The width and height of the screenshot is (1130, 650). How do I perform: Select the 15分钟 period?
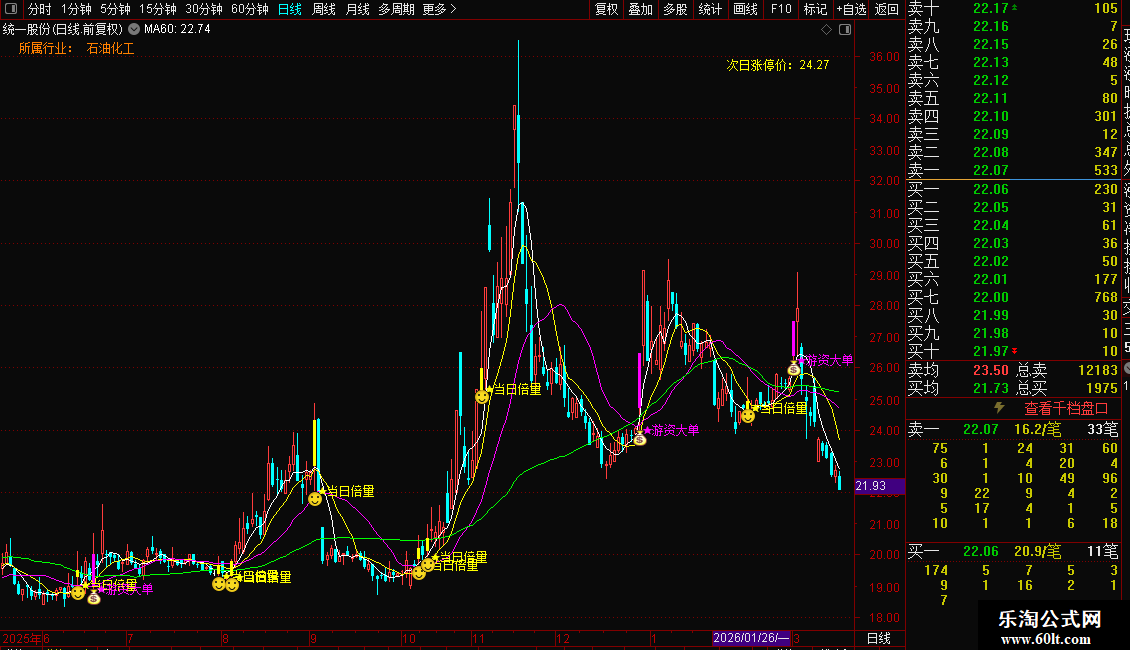[158, 9]
